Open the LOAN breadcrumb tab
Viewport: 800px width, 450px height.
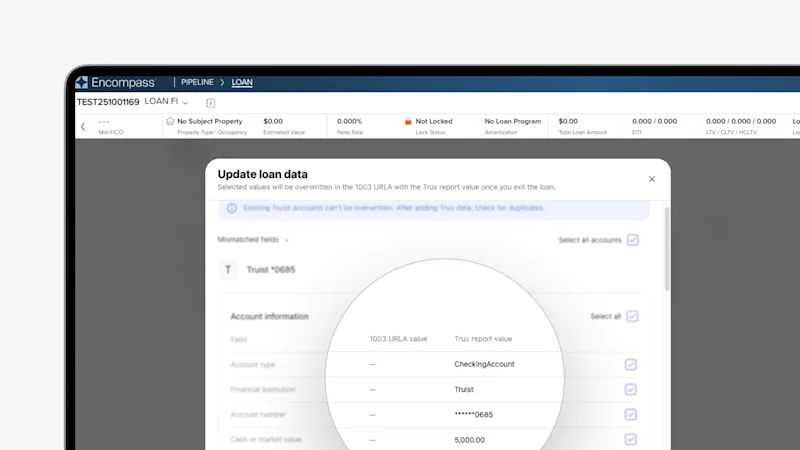242,82
